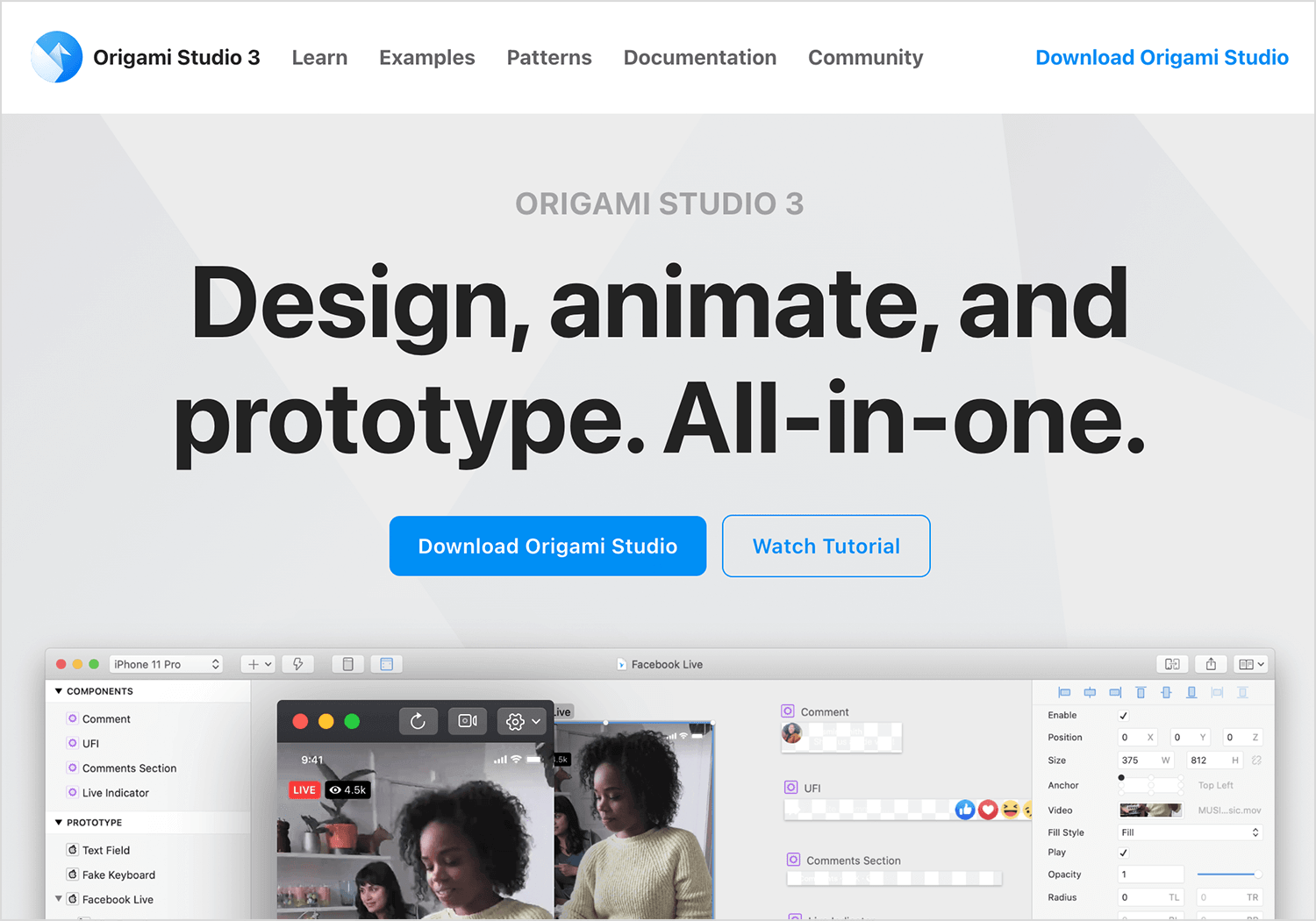Click the Comment avatar thumbnail on canvas
This screenshot has width=1316, height=921.
point(791,733)
